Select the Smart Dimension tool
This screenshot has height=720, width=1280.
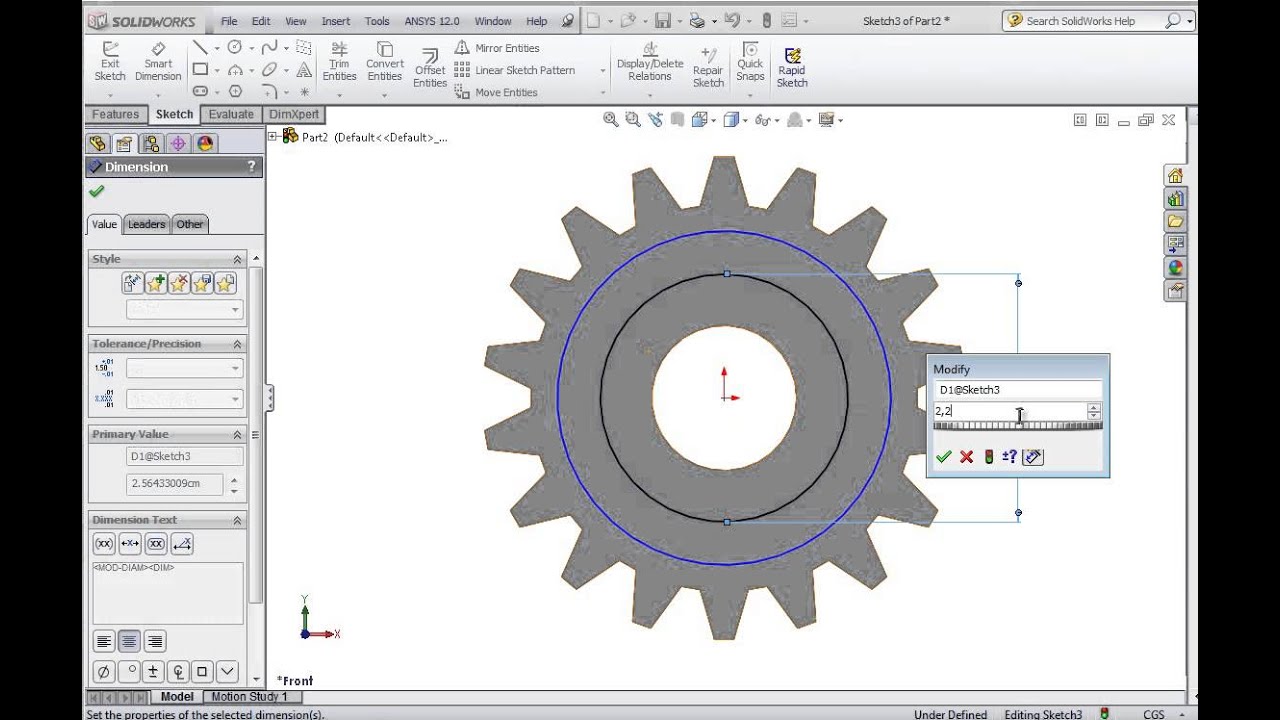(x=158, y=62)
